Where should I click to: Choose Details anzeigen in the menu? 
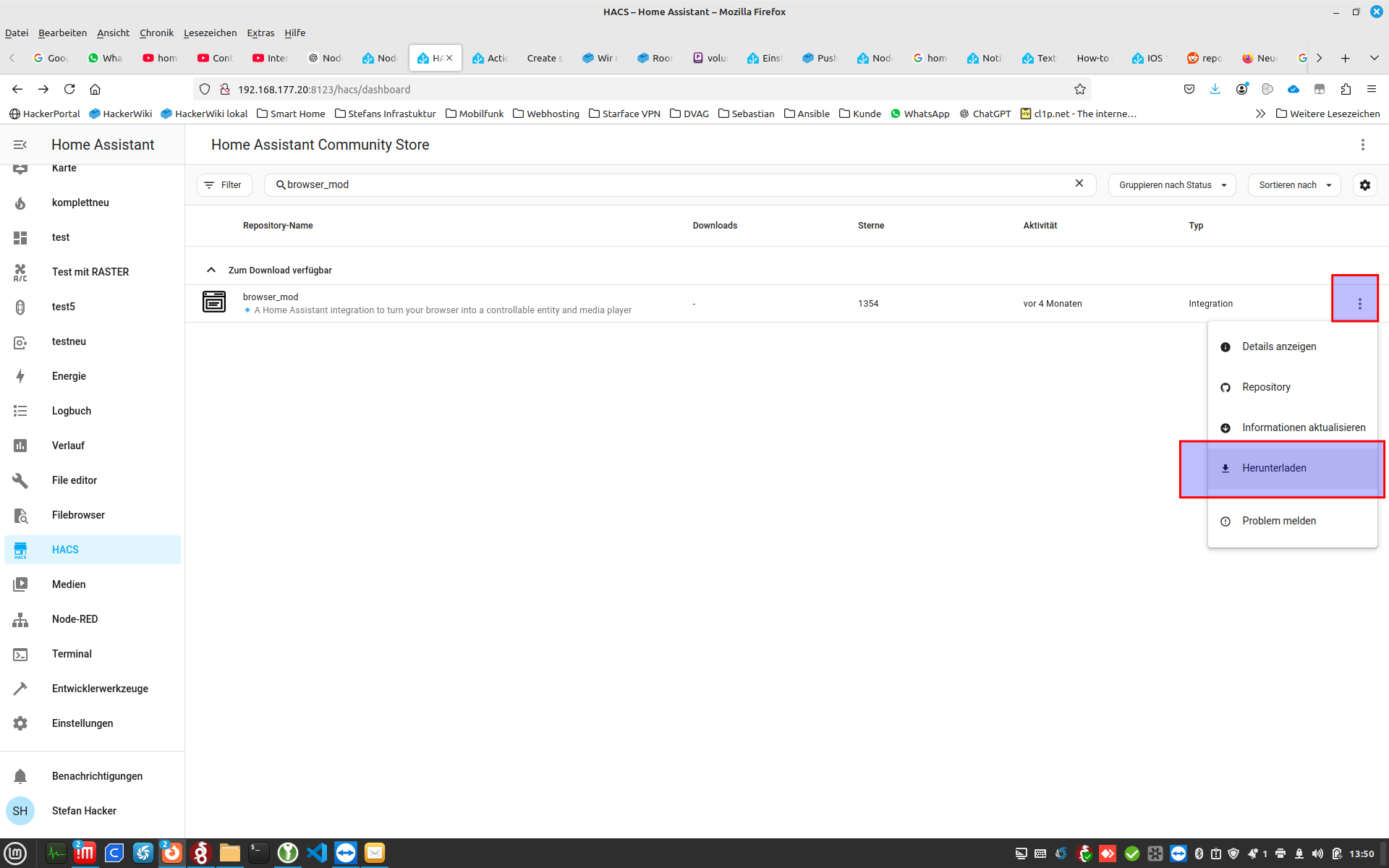1278,346
